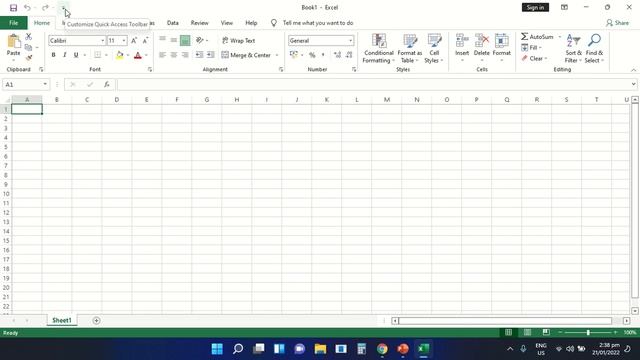This screenshot has height=360, width=640.
Task: Click the Sign in button
Action: (x=535, y=7)
